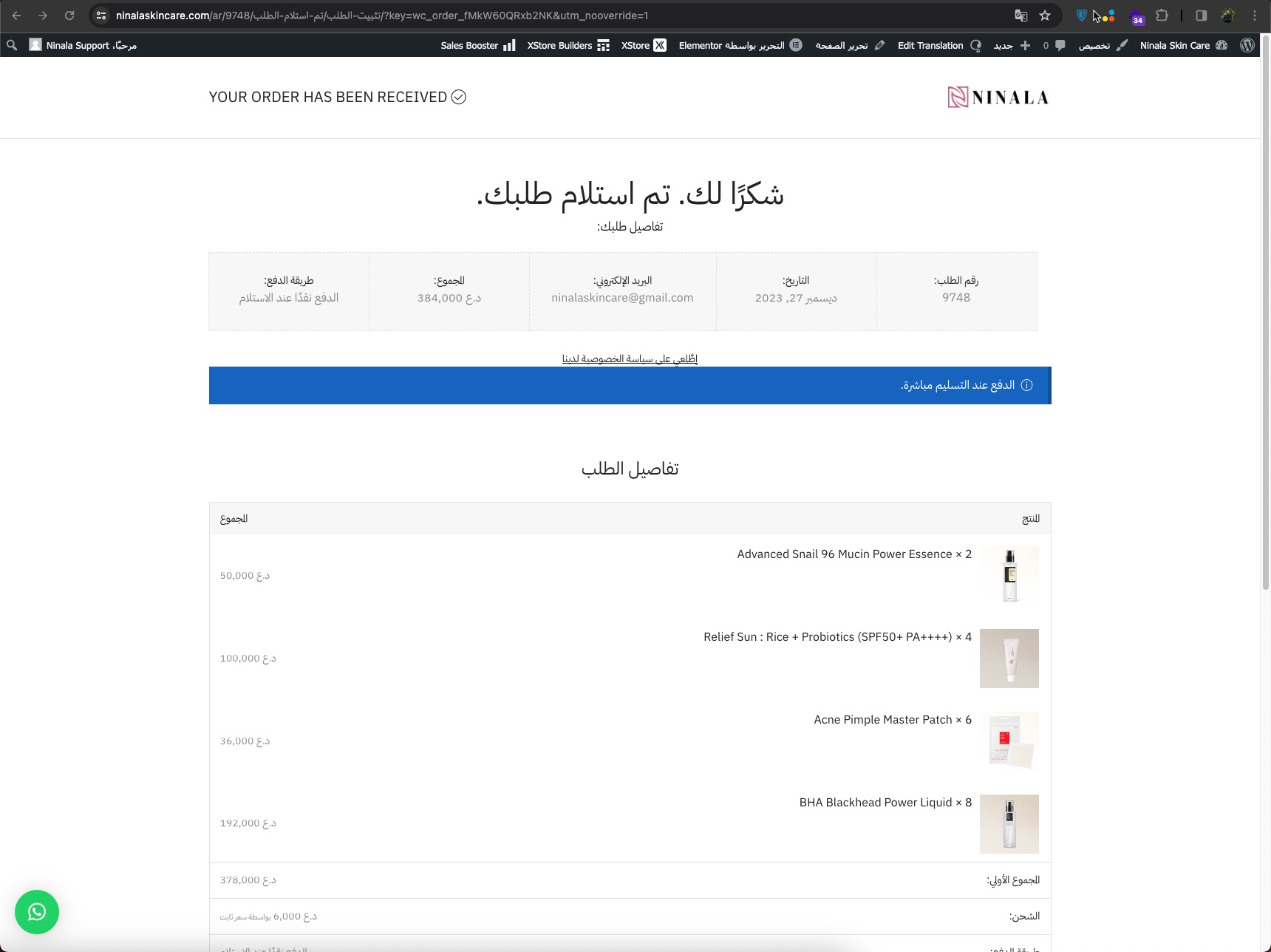Click the تفاصيل الطلب heading
Screen dimensions: 1271x952
[x=630, y=469]
